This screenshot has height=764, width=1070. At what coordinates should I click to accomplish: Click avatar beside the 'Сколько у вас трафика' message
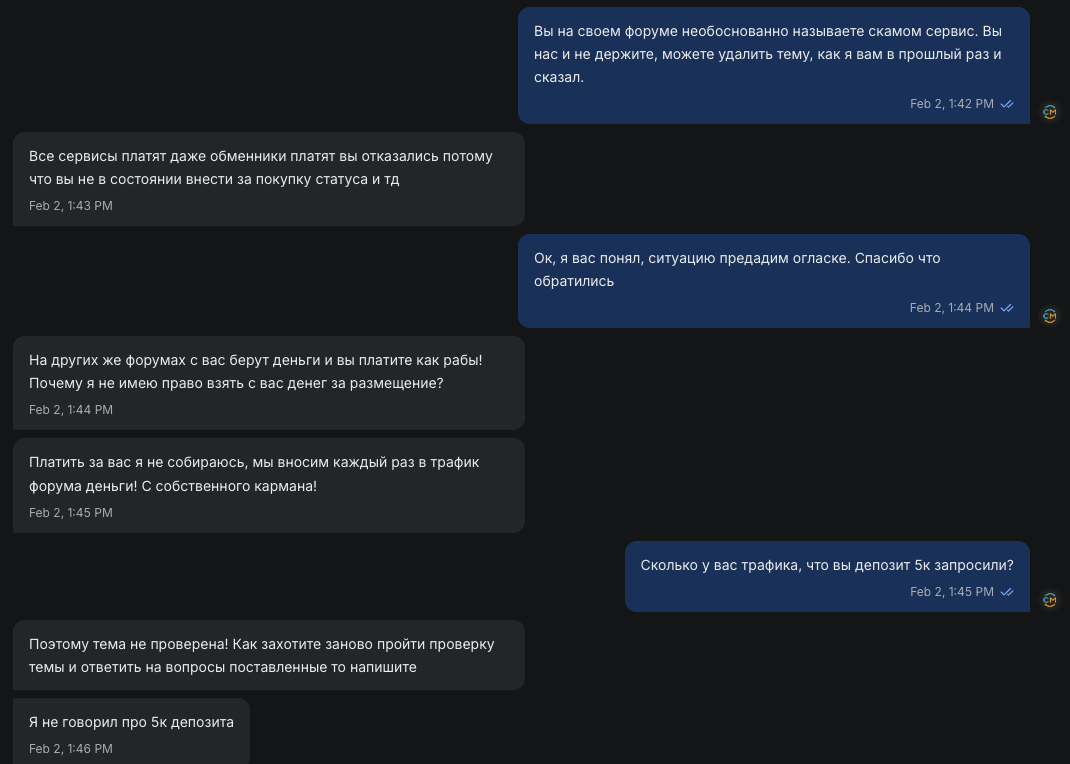[1049, 600]
